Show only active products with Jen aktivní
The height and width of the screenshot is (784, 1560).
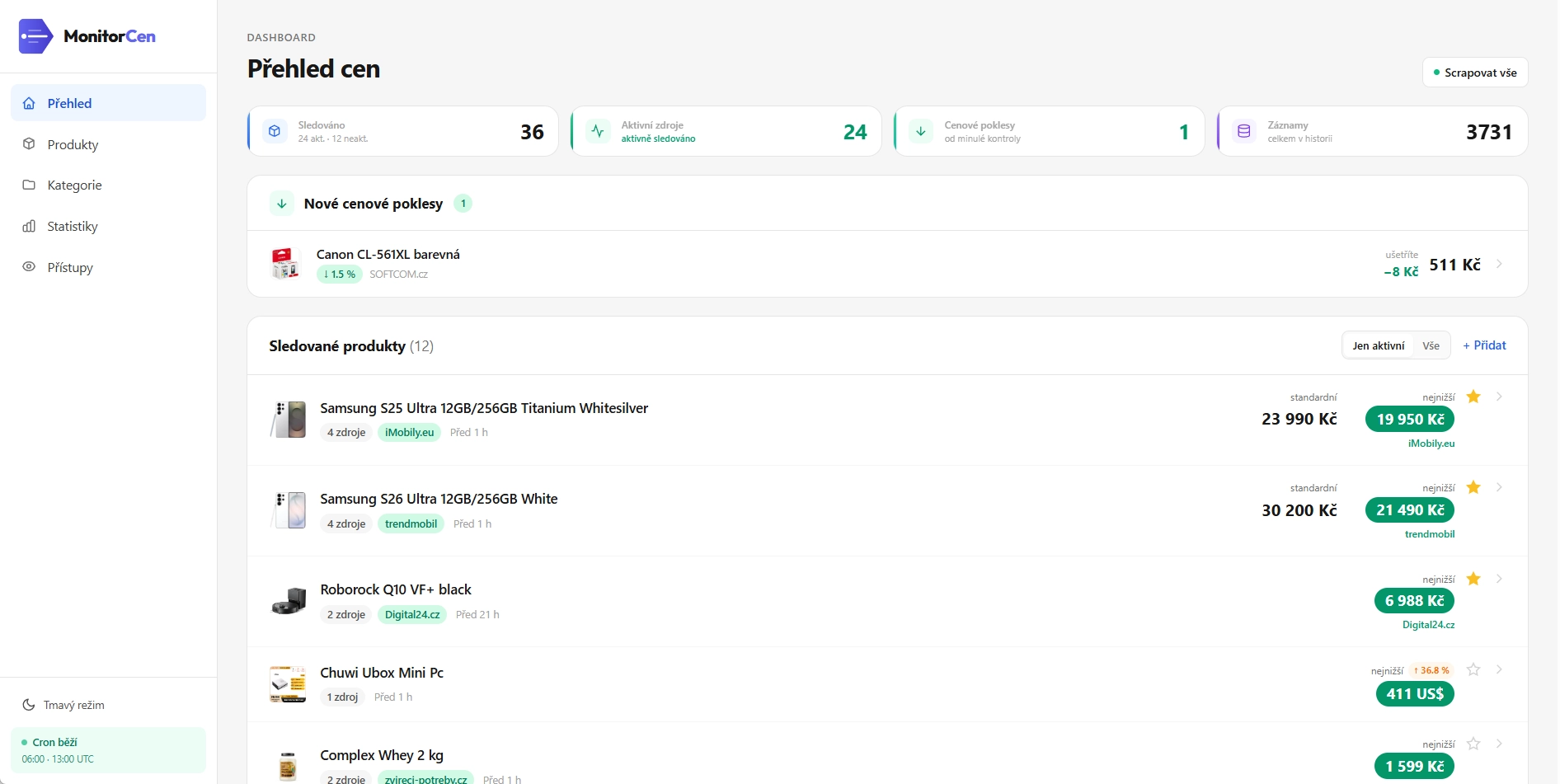(x=1379, y=345)
